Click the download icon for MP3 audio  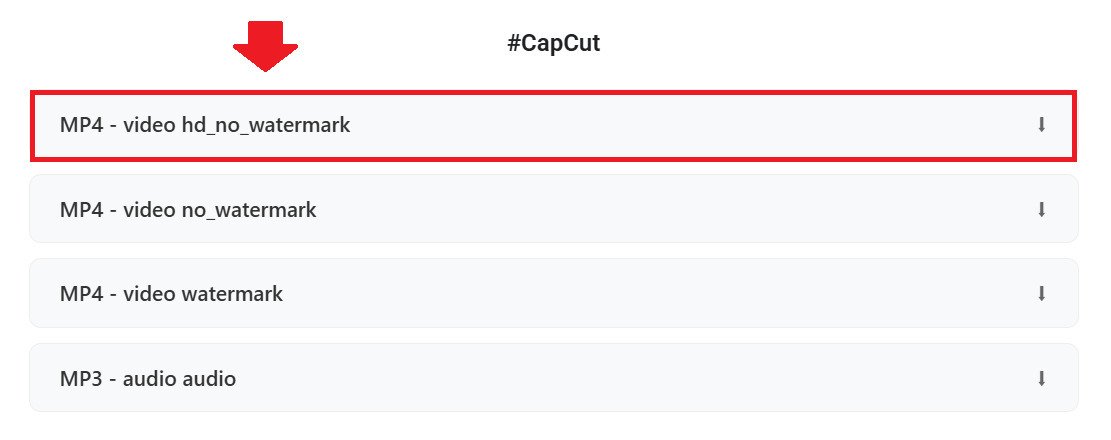tap(1041, 379)
